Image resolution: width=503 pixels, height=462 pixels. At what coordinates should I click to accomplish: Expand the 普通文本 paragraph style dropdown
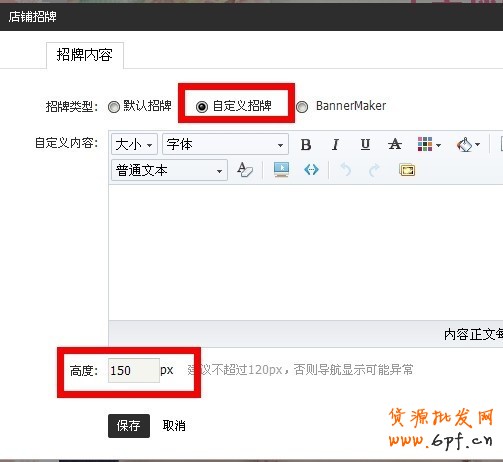click(x=169, y=170)
